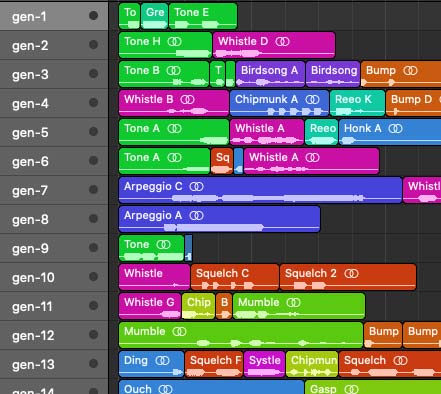Click the loop icon on Arpeggio C region
Screen dimensions: 441x394
point(197,187)
